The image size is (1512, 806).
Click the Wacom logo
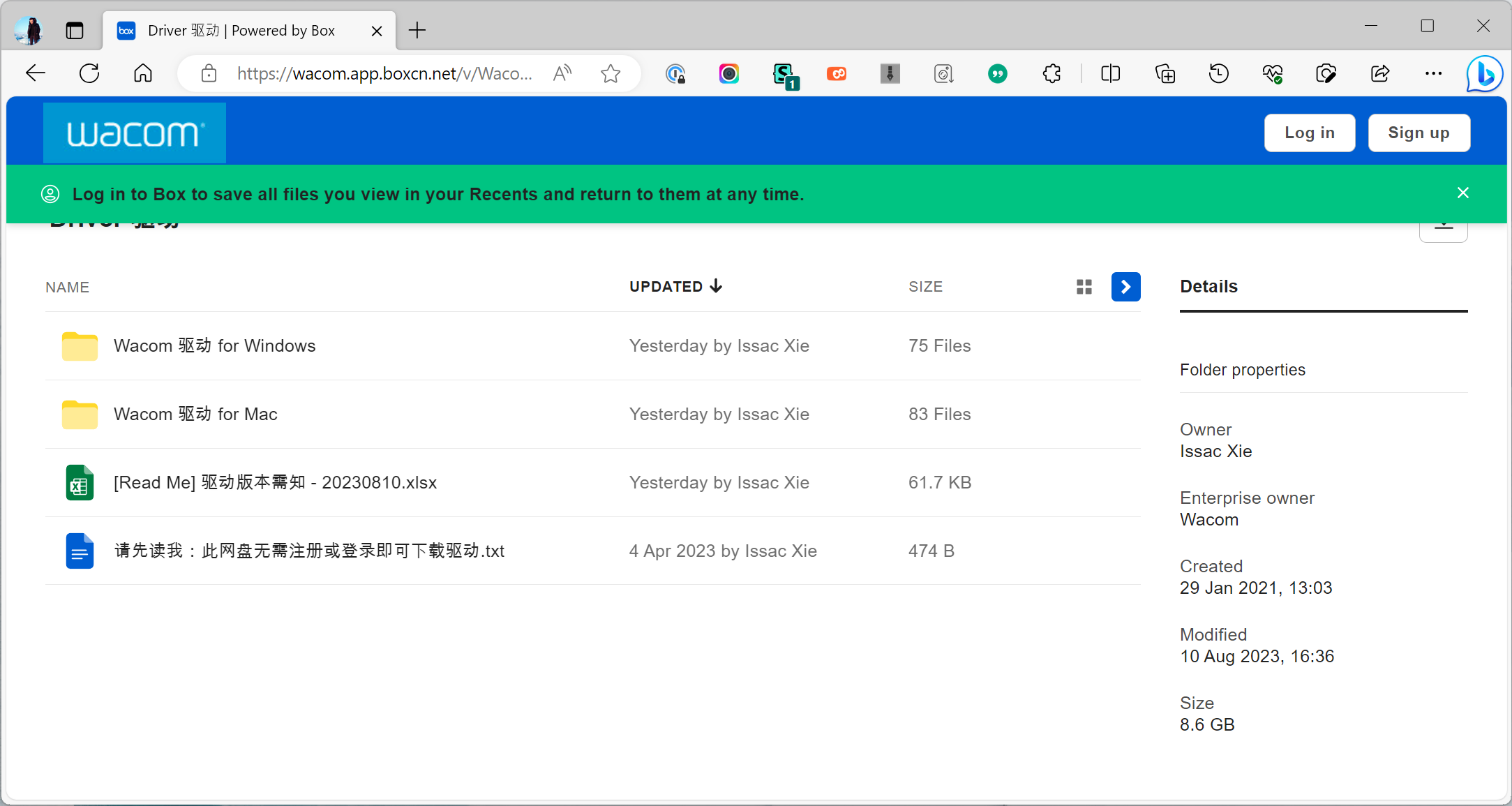(x=135, y=133)
